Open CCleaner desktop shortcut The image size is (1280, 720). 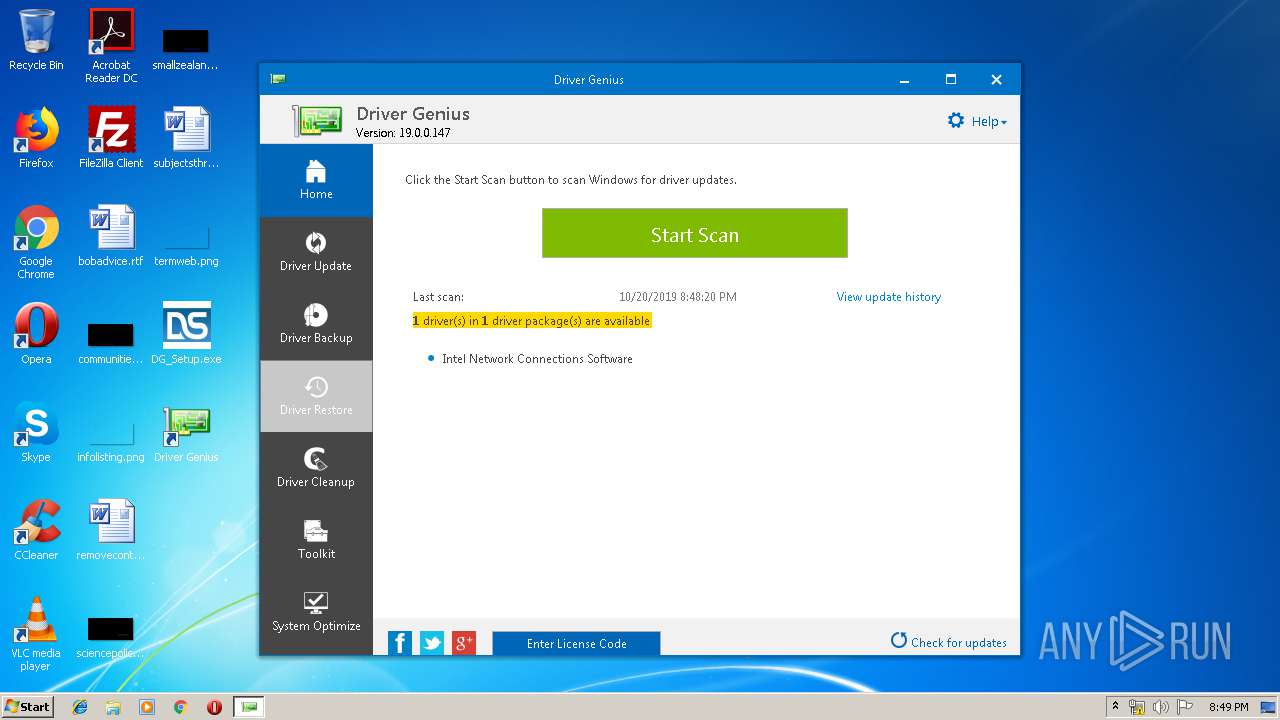coord(36,530)
